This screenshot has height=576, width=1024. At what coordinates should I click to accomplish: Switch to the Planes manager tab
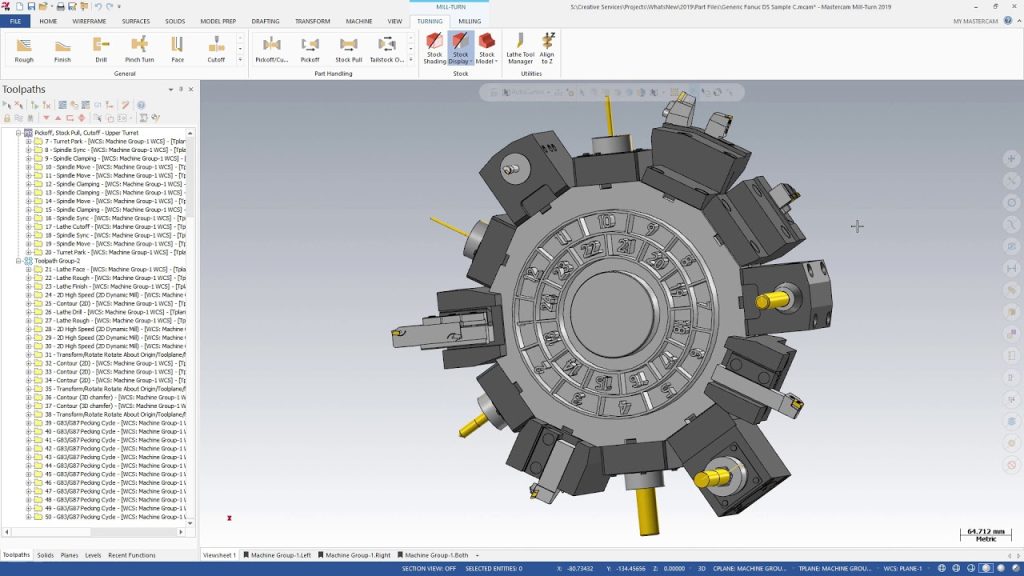tap(69, 555)
